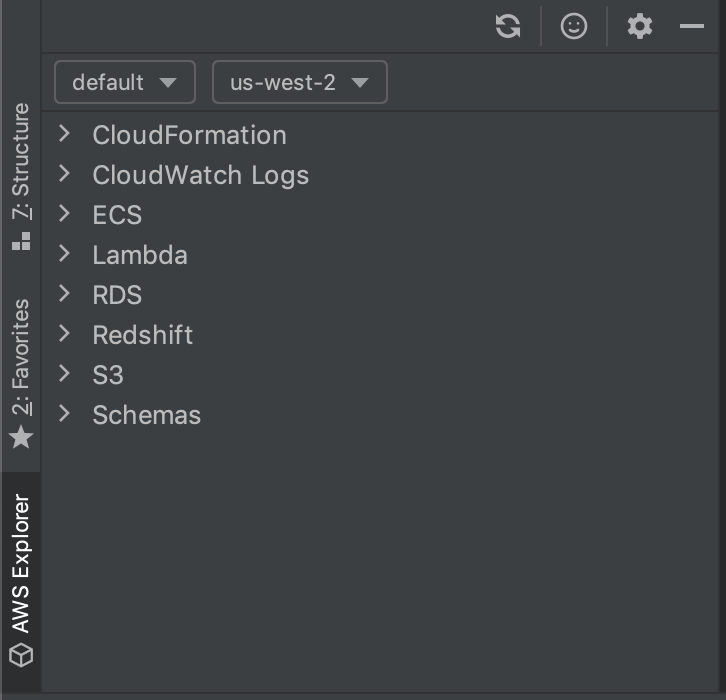Select the Schemas tree item
This screenshot has height=700, width=726.
click(146, 414)
